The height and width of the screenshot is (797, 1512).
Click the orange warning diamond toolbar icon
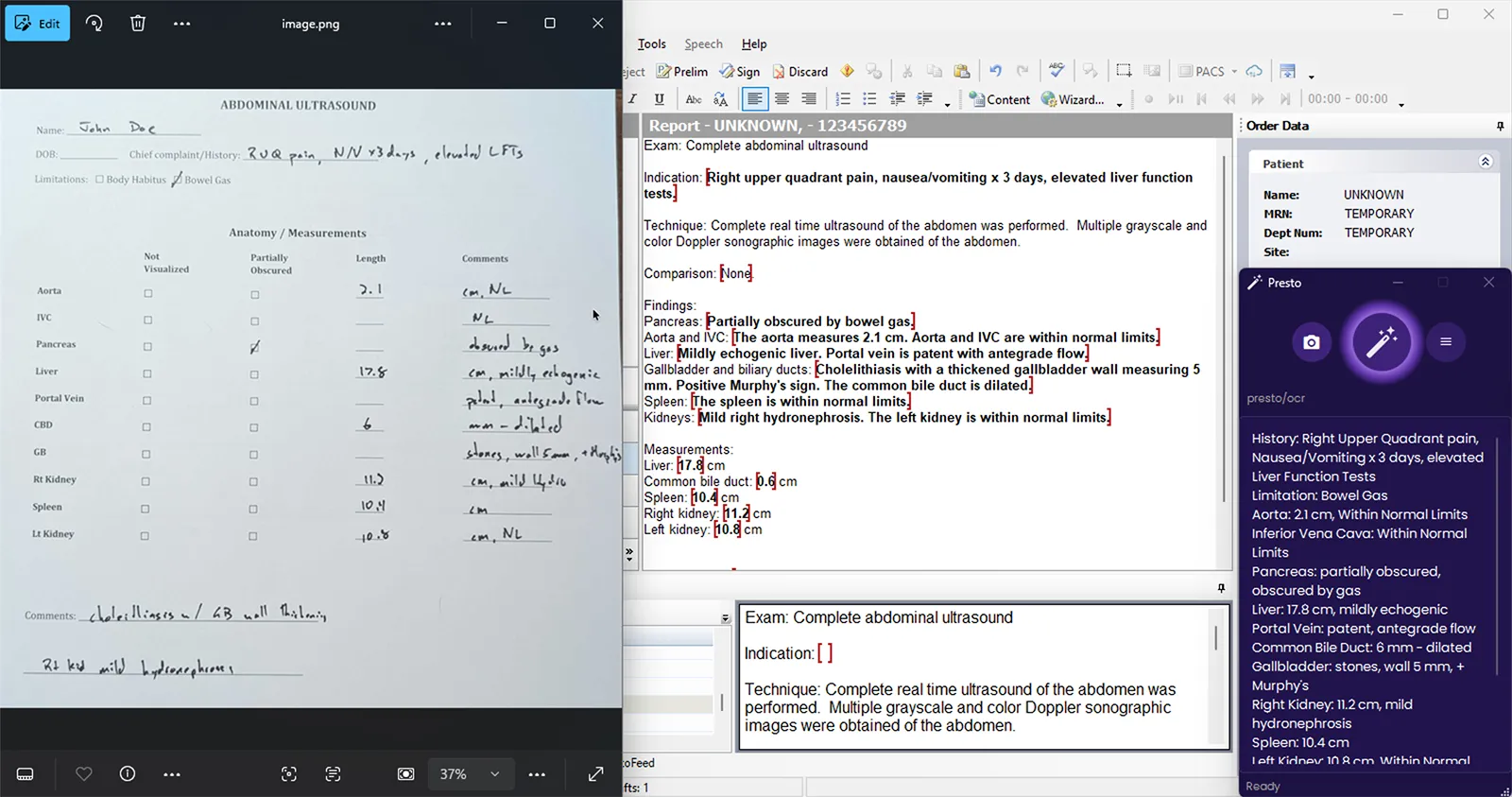[x=848, y=71]
